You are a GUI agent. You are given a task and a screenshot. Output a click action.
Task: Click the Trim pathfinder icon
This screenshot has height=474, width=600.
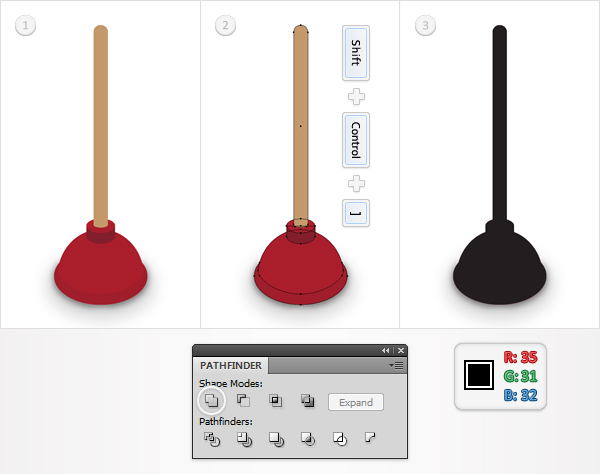point(244,439)
